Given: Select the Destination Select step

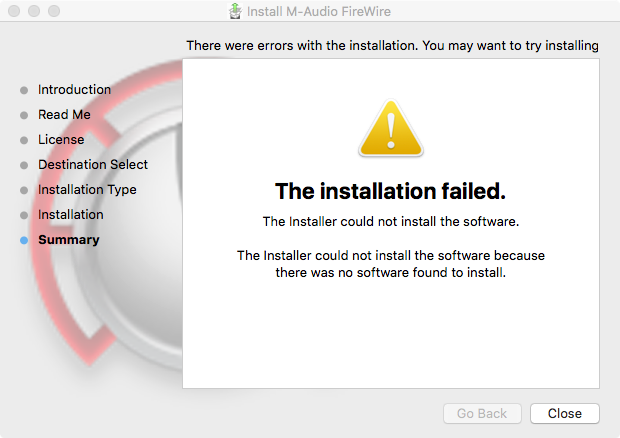Looking at the screenshot, I should (x=92, y=165).
